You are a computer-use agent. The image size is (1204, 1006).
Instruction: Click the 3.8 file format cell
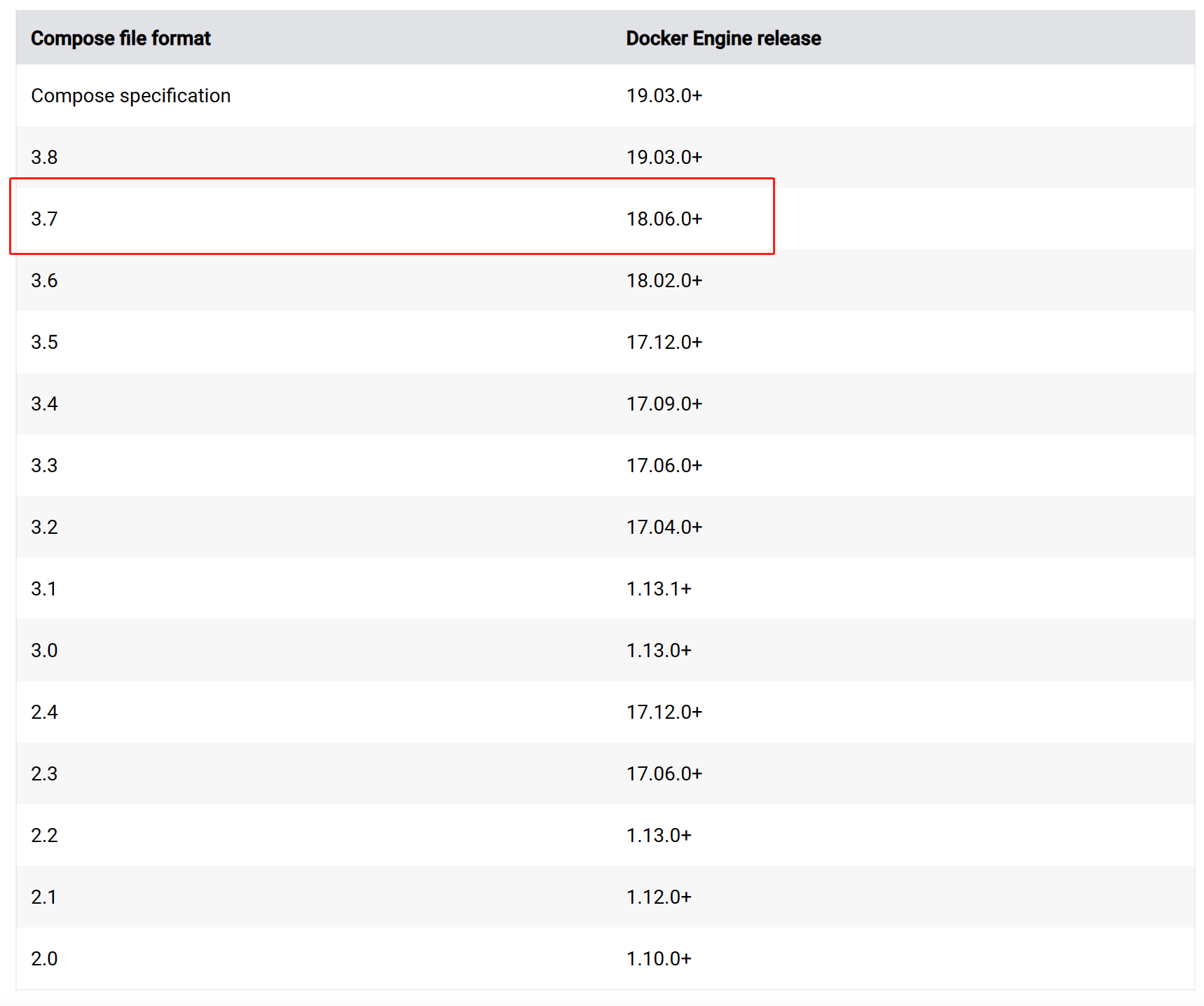pyautogui.click(x=44, y=158)
